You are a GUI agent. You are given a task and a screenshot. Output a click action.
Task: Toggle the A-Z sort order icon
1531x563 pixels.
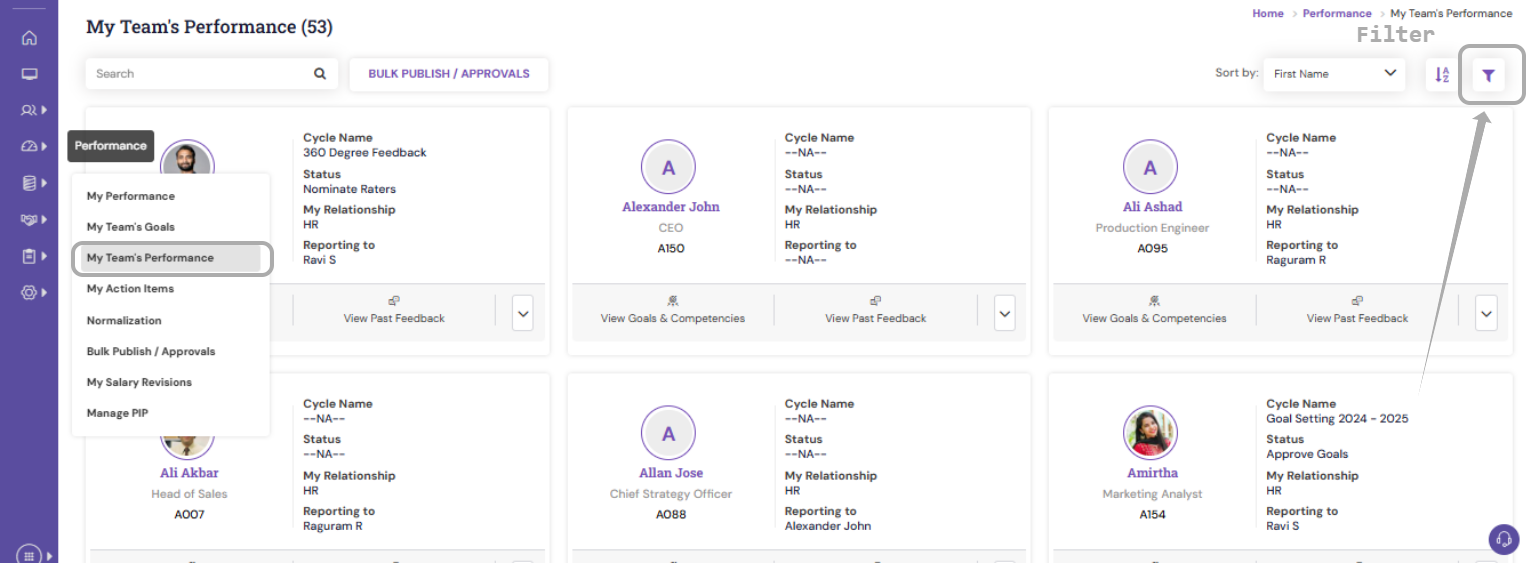tap(1441, 74)
